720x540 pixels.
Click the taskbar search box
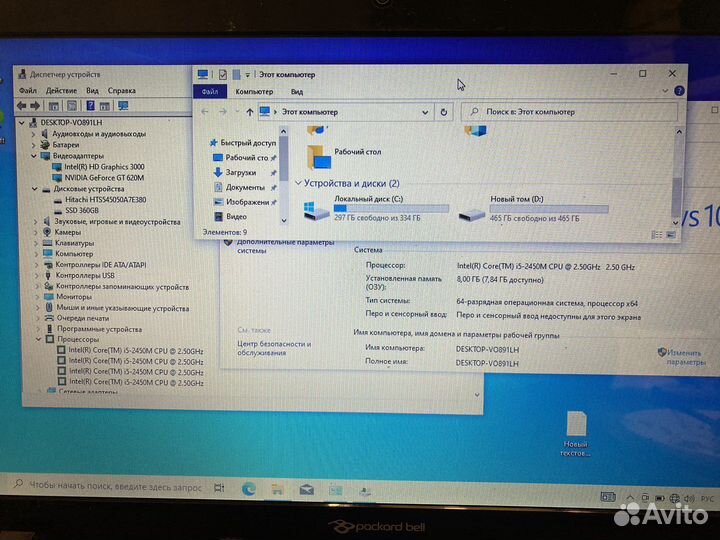coord(108,486)
